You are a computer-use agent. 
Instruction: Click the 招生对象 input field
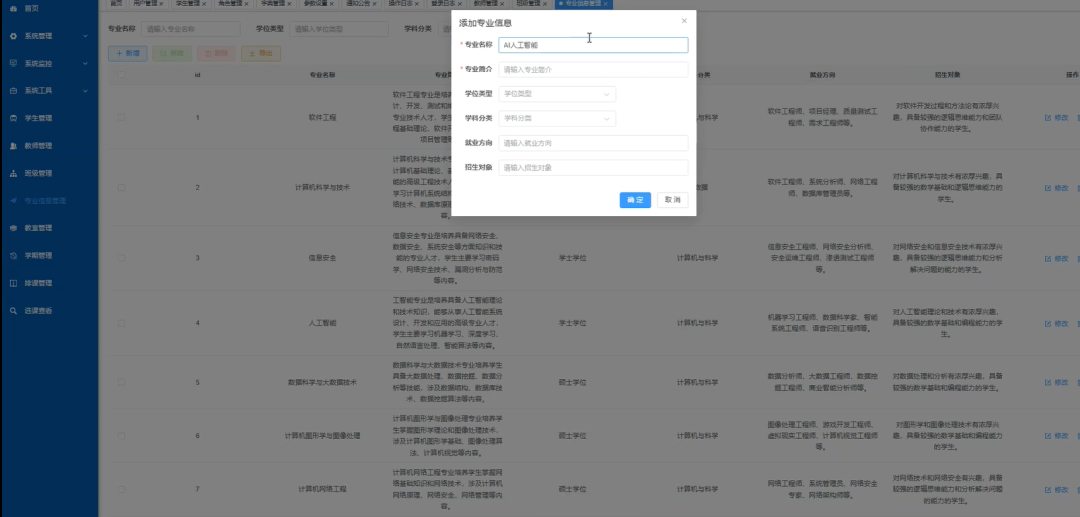(x=593, y=167)
